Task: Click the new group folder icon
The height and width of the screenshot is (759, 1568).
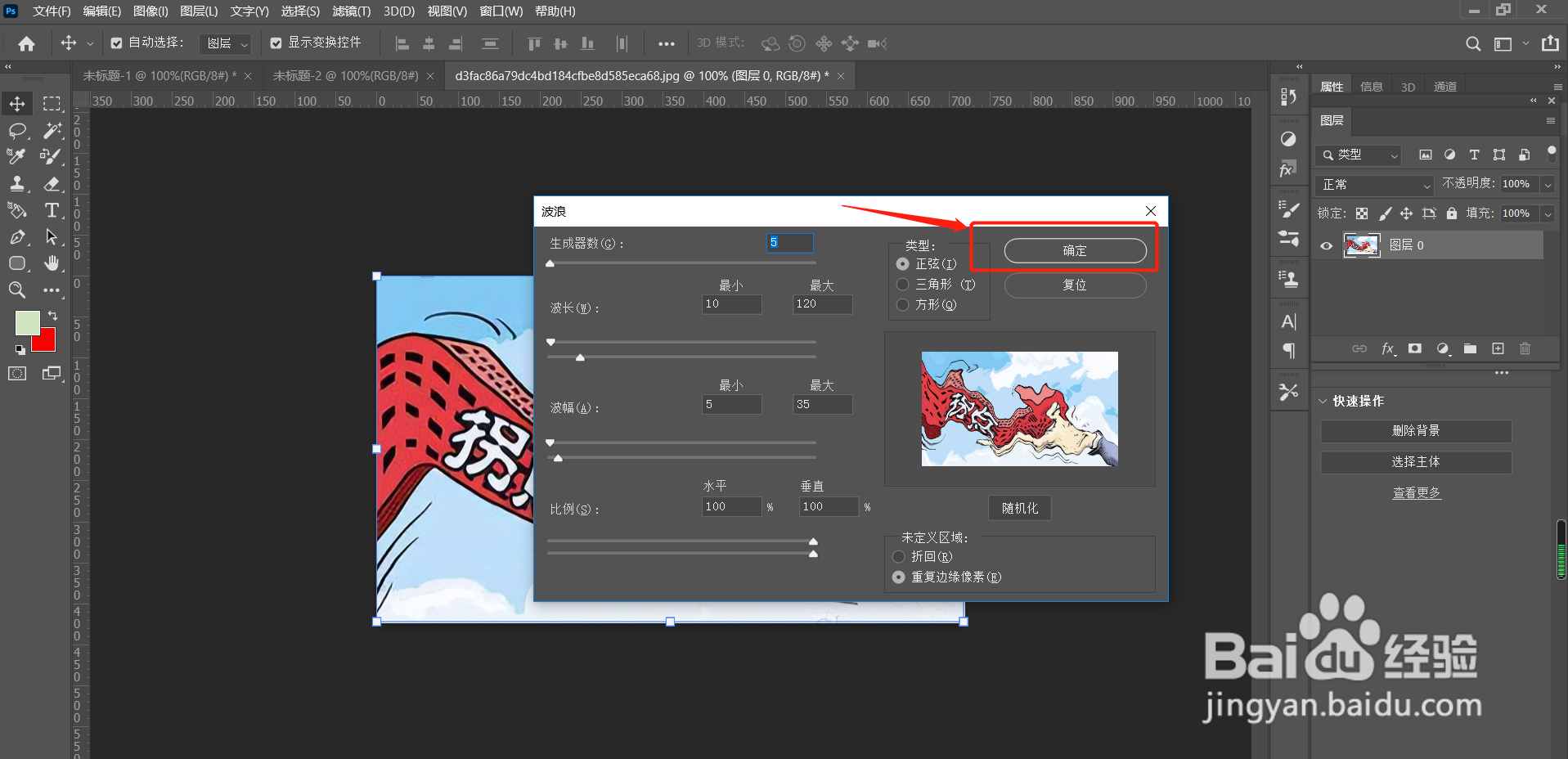Action: coord(1470,349)
